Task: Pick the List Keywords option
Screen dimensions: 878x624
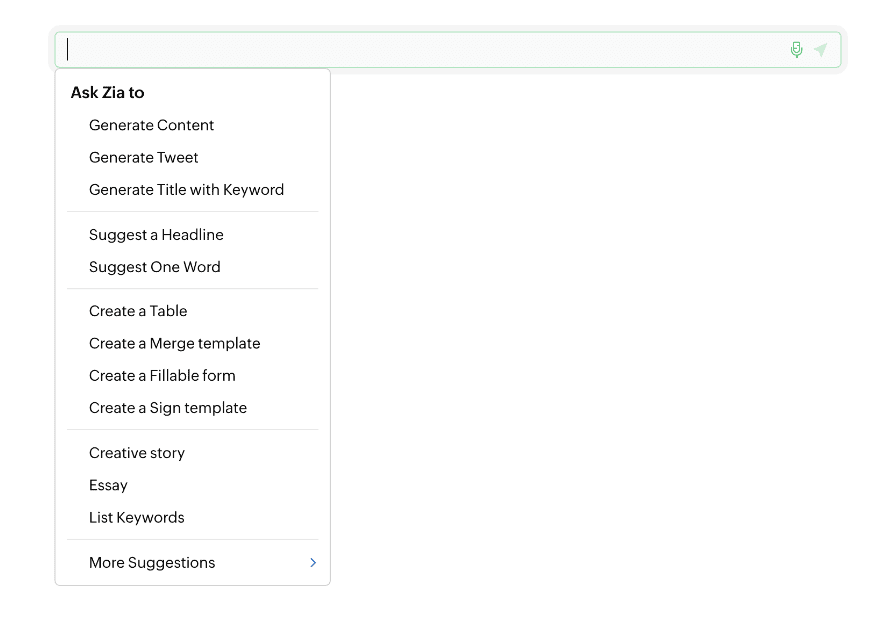Action: [x=136, y=518]
